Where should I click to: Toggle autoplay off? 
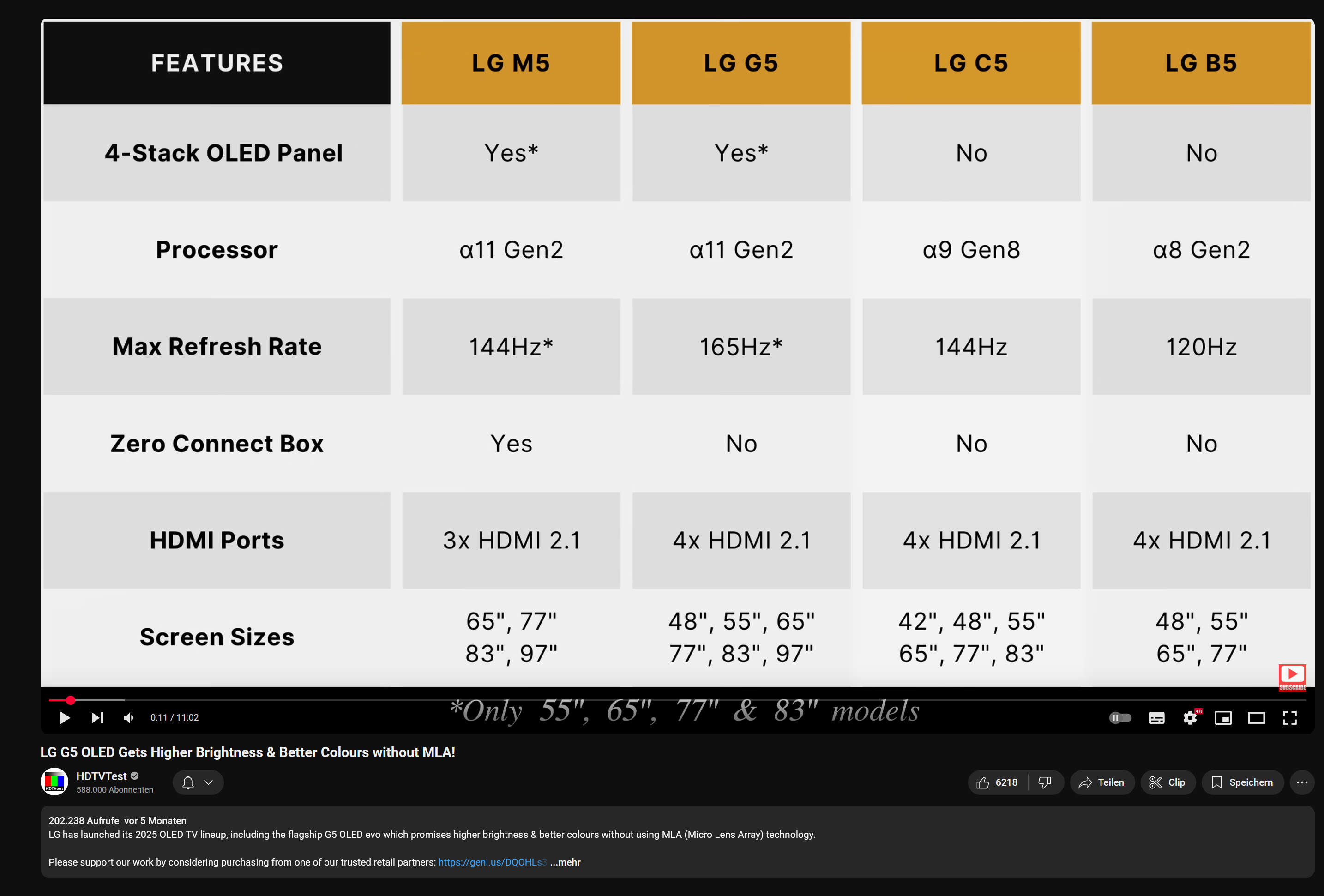[1120, 717]
